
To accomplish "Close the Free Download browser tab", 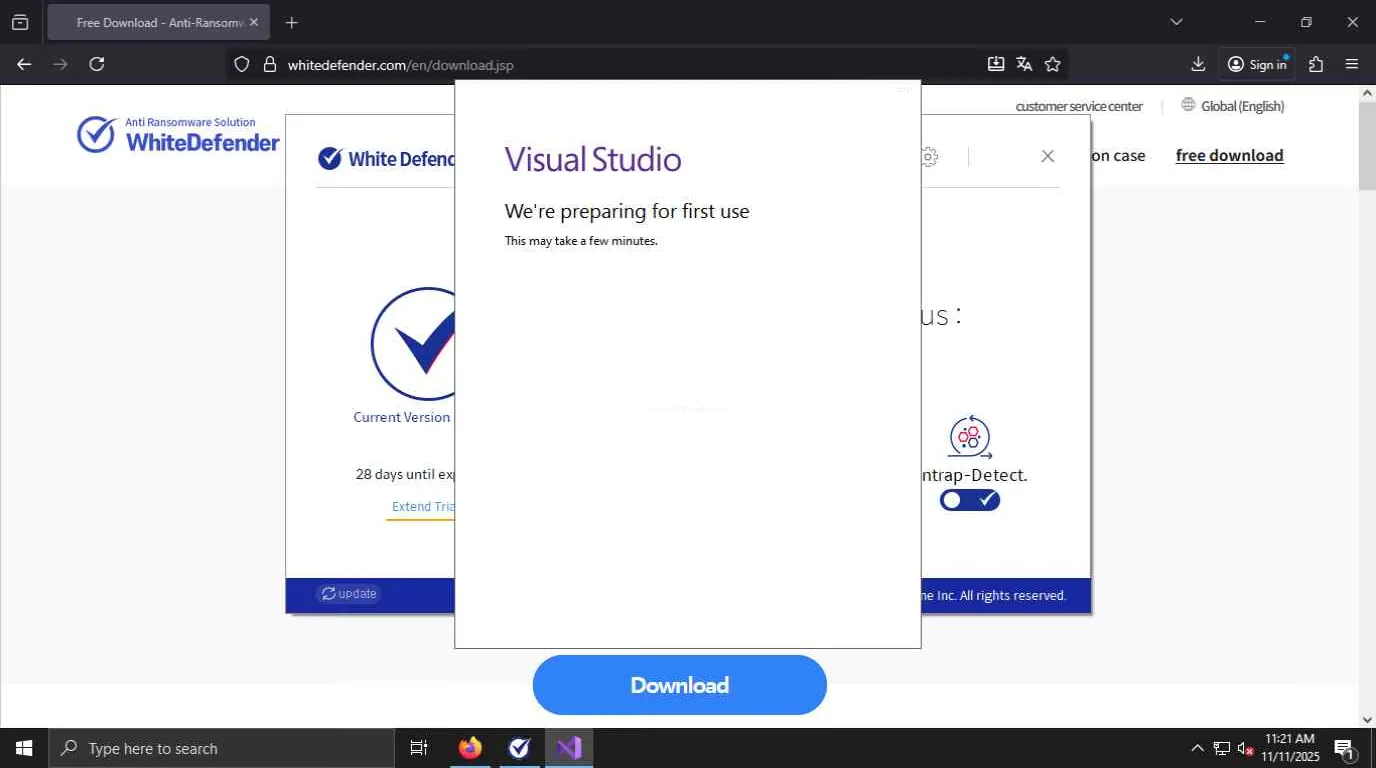I will 254,22.
